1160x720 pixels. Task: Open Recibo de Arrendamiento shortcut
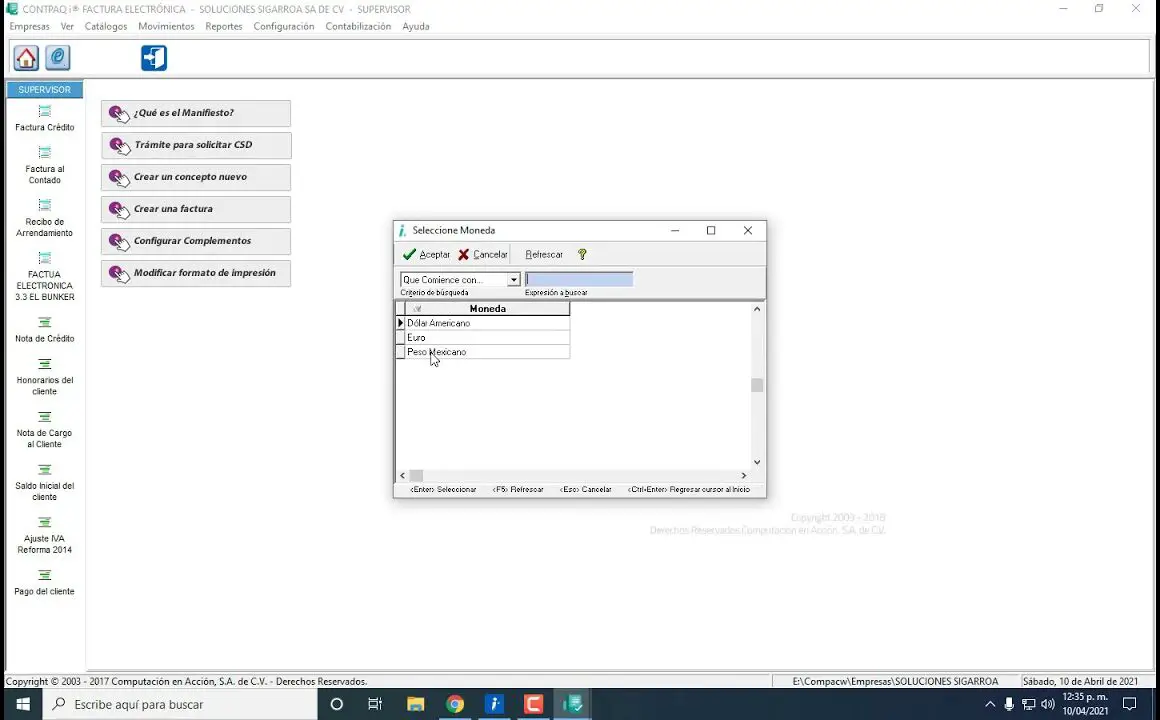pyautogui.click(x=44, y=218)
